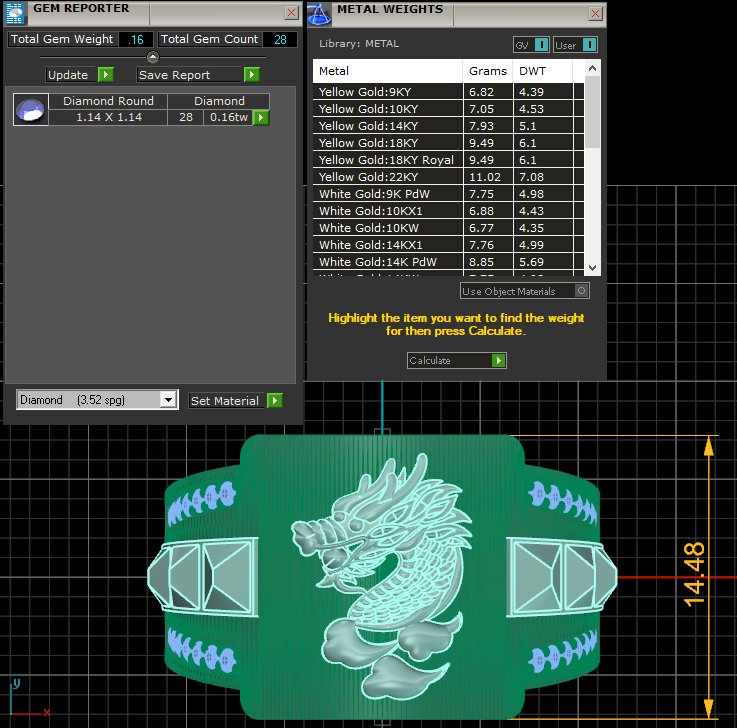The image size is (737, 728).
Task: Click the right faceted stone setting on ring
Action: coord(562,577)
